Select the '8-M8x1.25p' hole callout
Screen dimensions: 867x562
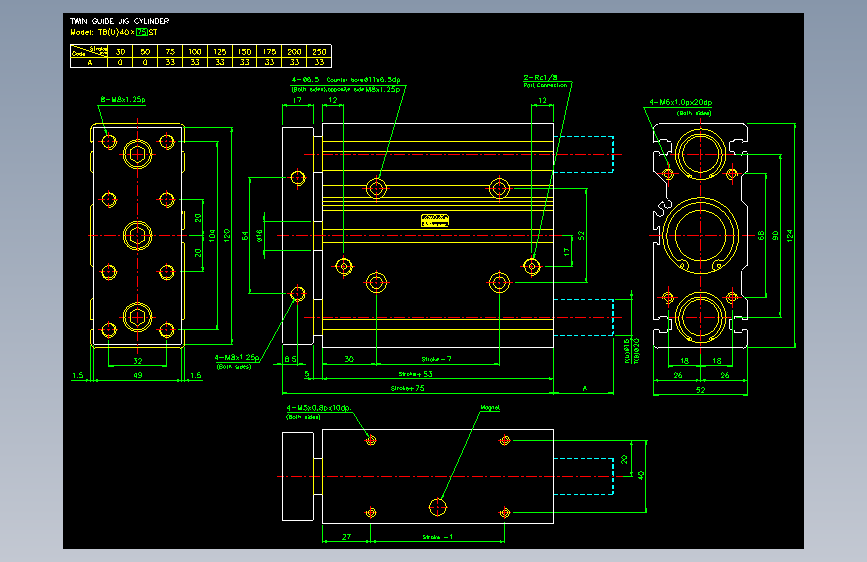(x=123, y=100)
